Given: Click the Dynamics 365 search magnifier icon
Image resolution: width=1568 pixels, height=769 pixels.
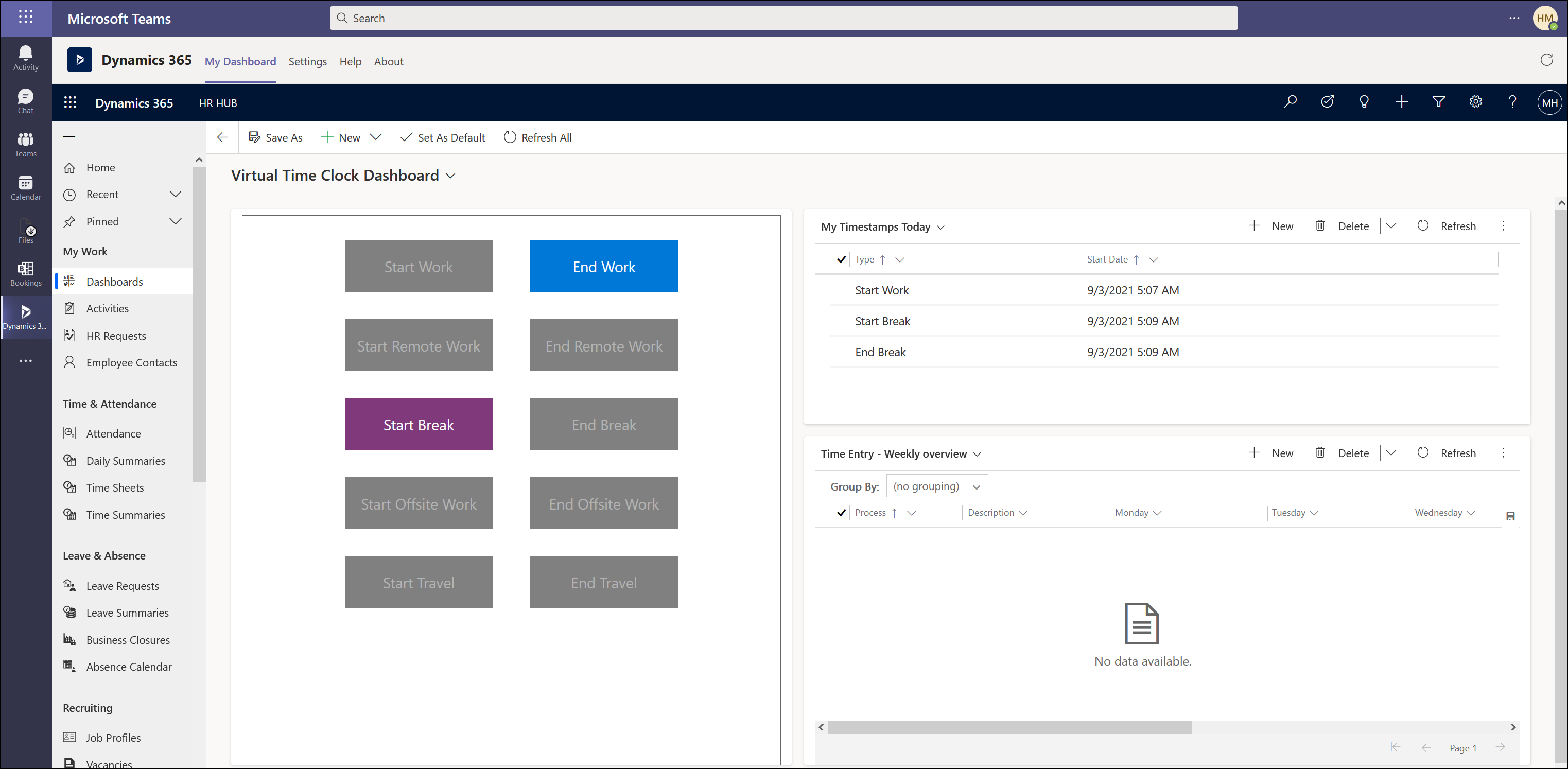Looking at the screenshot, I should click(x=1290, y=102).
